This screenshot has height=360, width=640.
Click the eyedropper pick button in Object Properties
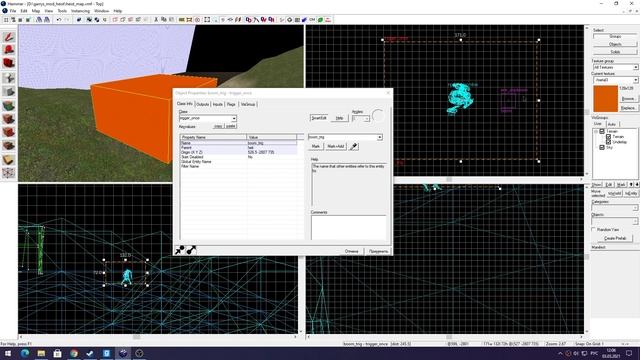coord(354,146)
